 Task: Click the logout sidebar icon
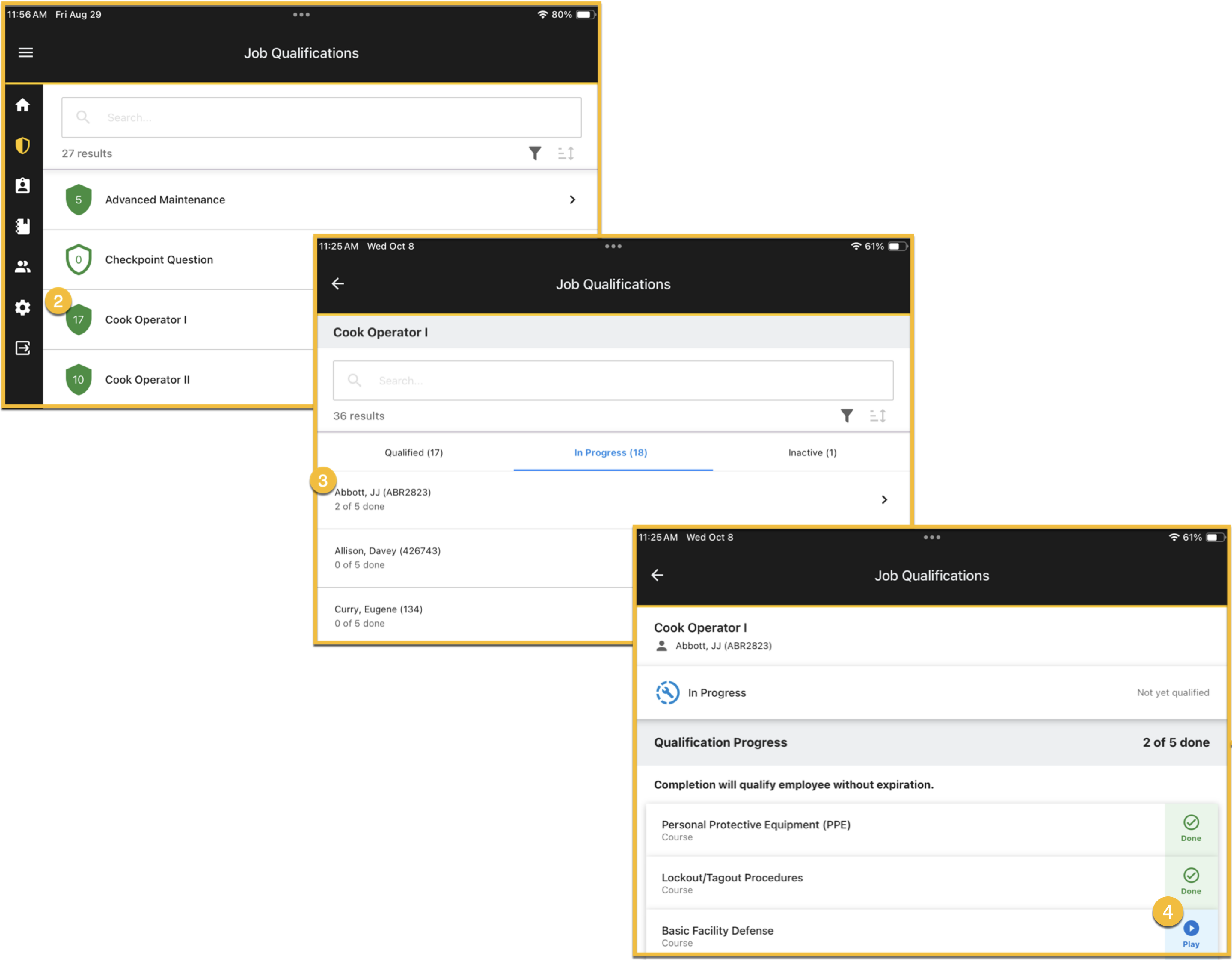click(x=22, y=348)
